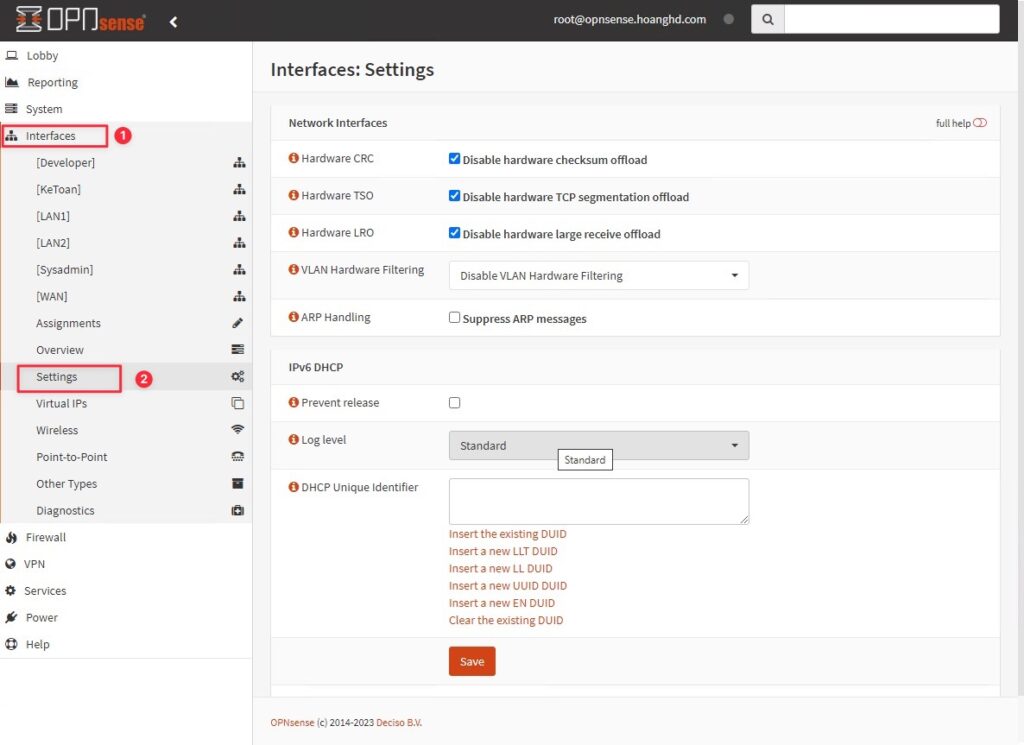Click the VPN globe icon
Viewport: 1024px width, 745px height.
point(10,563)
